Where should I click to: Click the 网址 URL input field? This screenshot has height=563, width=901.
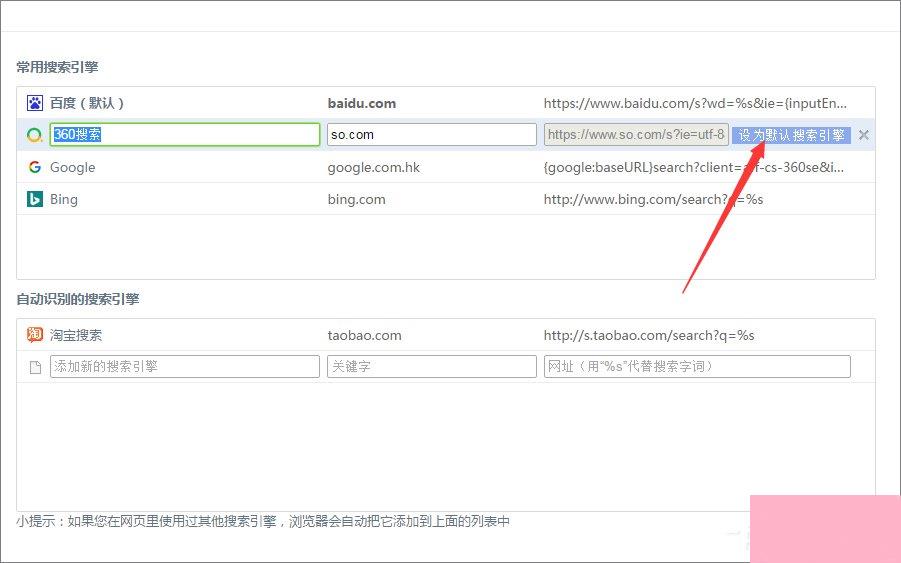point(697,367)
